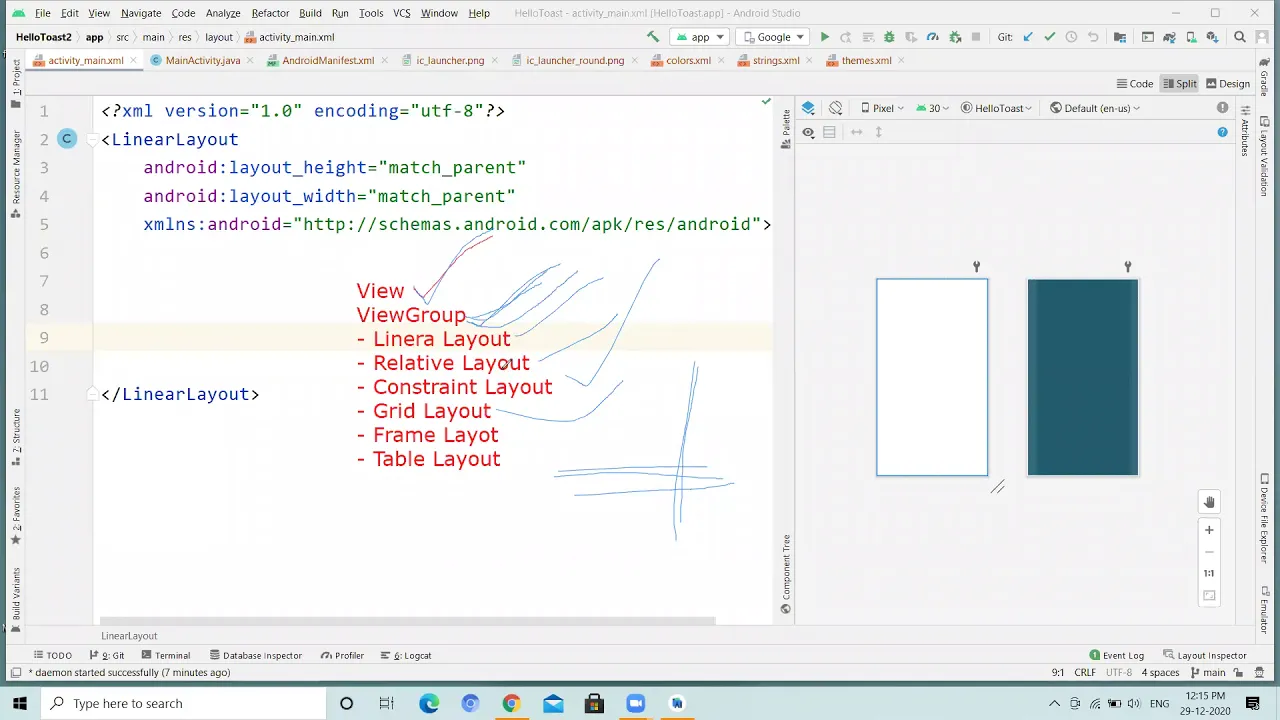
Task: Open the Pixel device preview dropdown
Action: [880, 108]
